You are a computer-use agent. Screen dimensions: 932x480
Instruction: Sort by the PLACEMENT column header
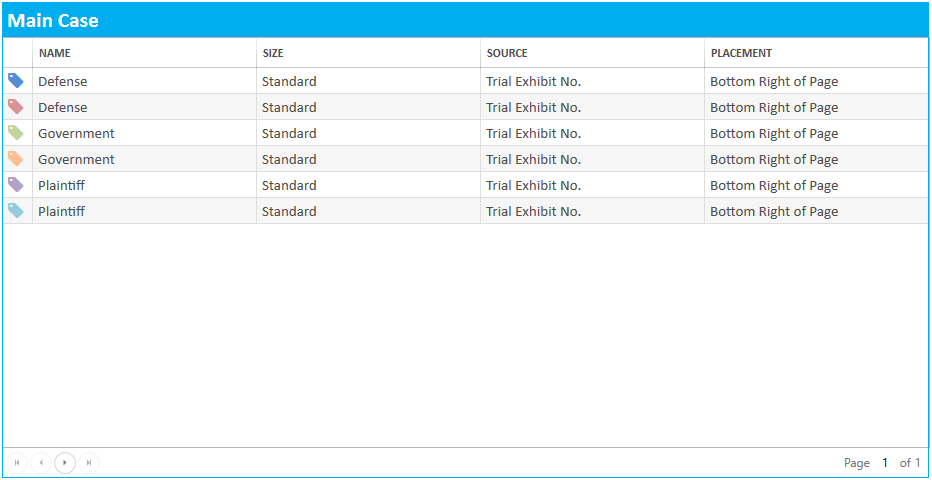741,53
